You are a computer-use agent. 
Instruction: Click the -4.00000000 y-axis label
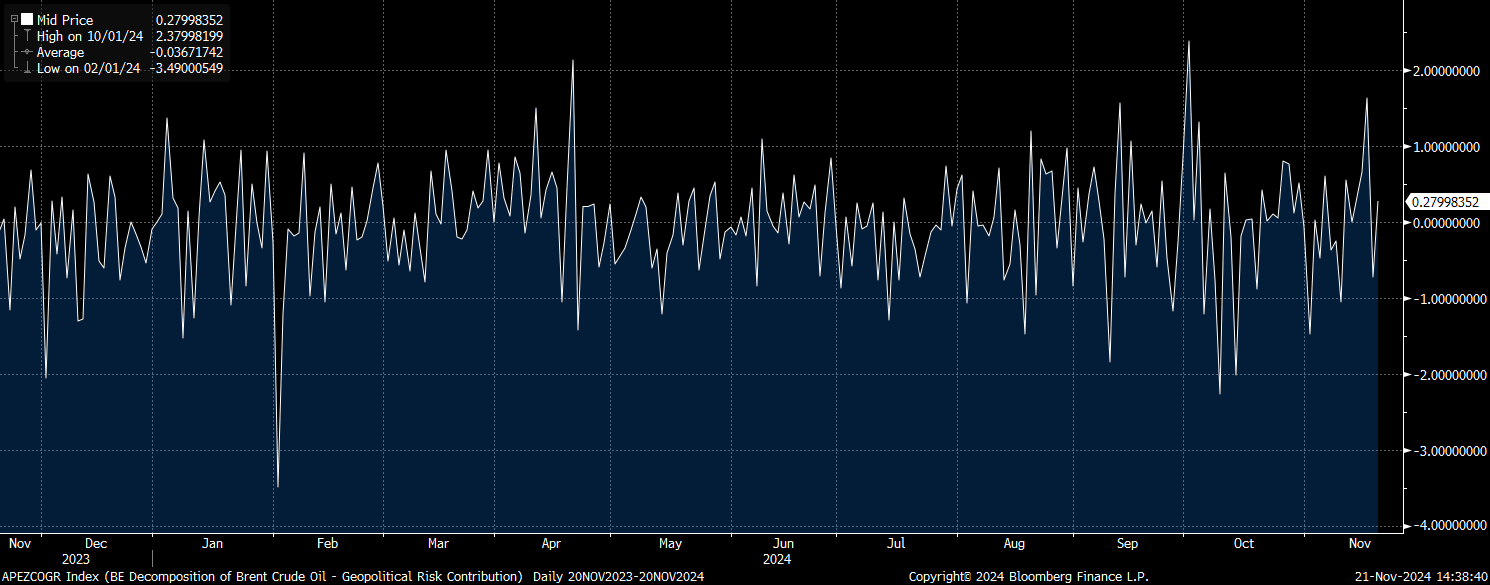[x=1443, y=526]
